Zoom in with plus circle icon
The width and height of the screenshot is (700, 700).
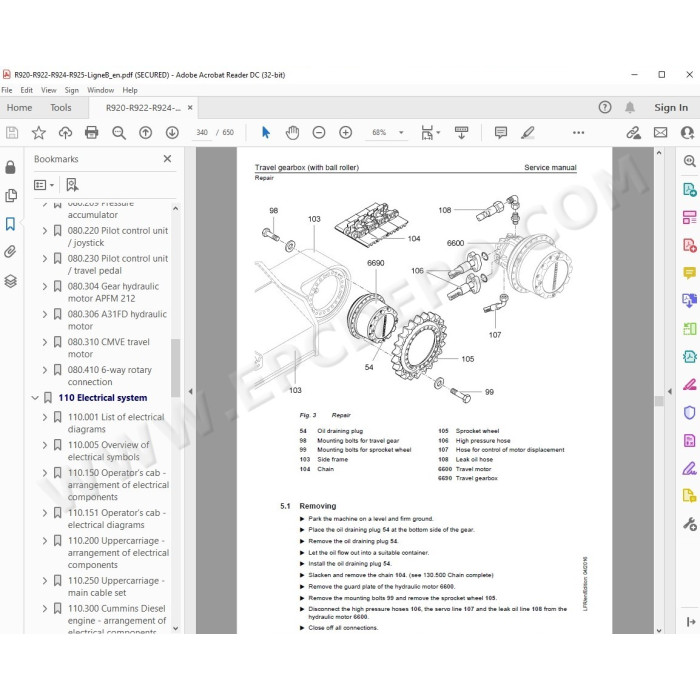(x=346, y=133)
